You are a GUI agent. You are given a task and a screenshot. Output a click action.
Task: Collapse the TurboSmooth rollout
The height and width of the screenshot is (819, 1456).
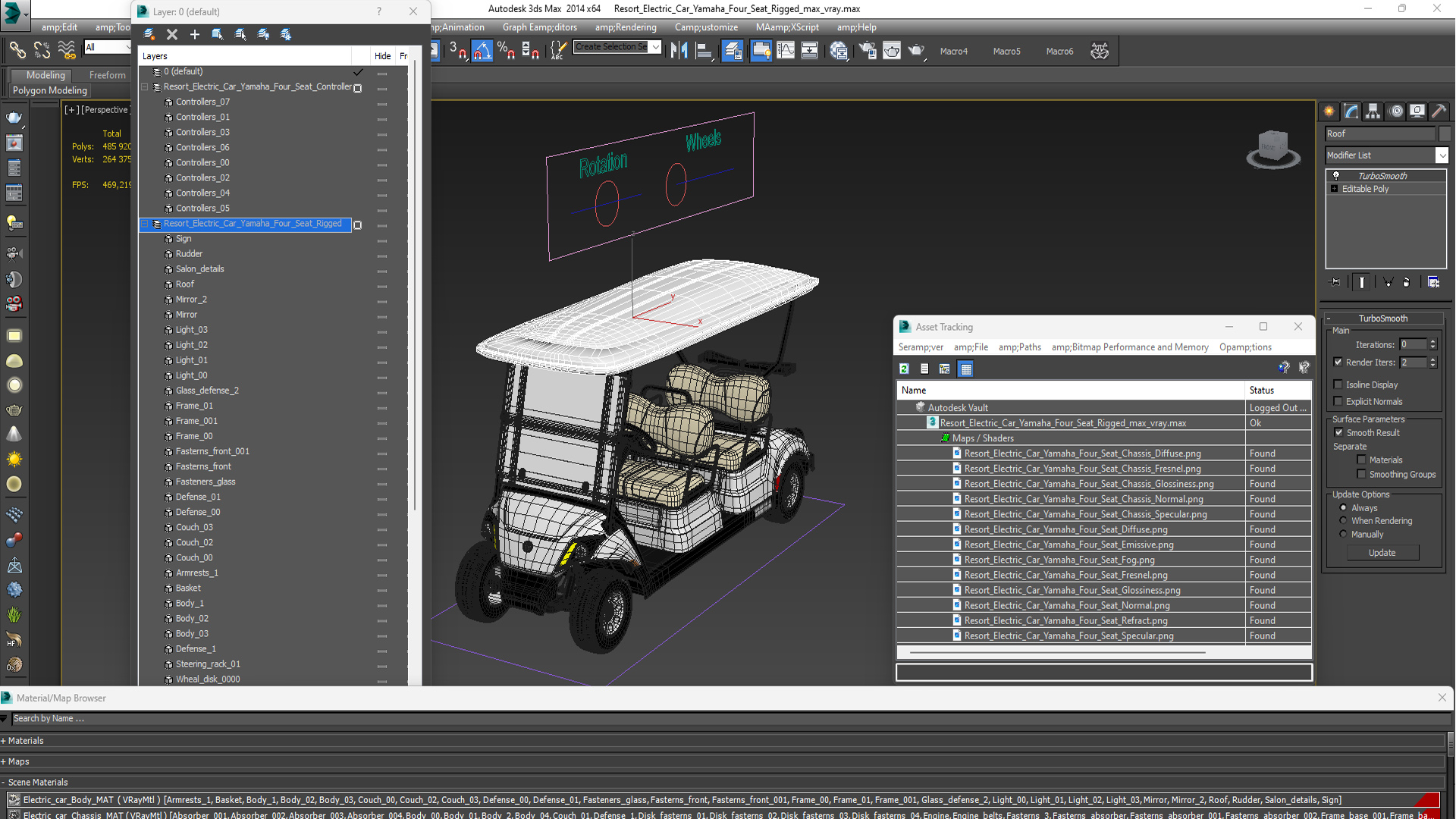pyautogui.click(x=1382, y=318)
